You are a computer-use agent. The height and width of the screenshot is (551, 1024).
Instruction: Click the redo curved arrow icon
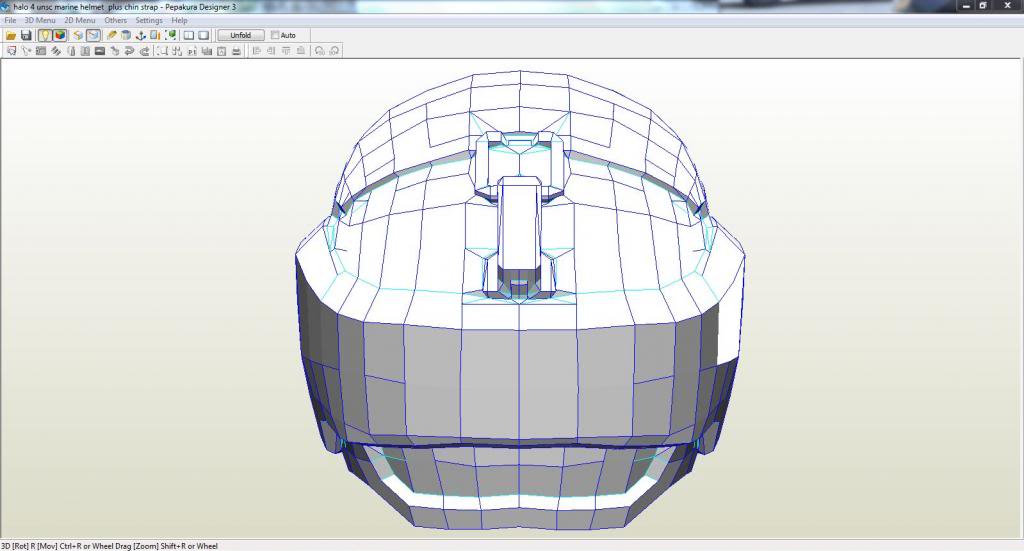(x=144, y=51)
